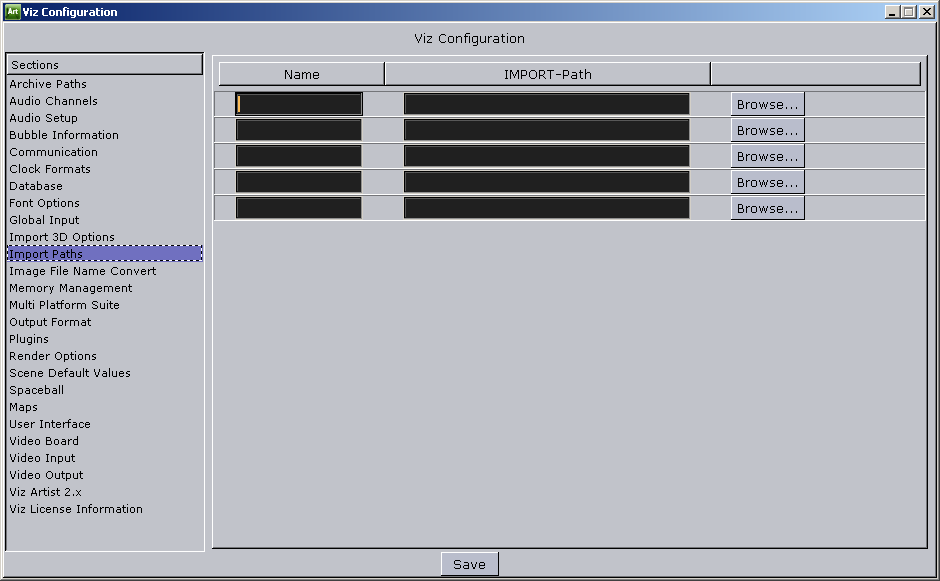Click Browse button in fifth row
This screenshot has height=581, width=940.
pos(767,208)
